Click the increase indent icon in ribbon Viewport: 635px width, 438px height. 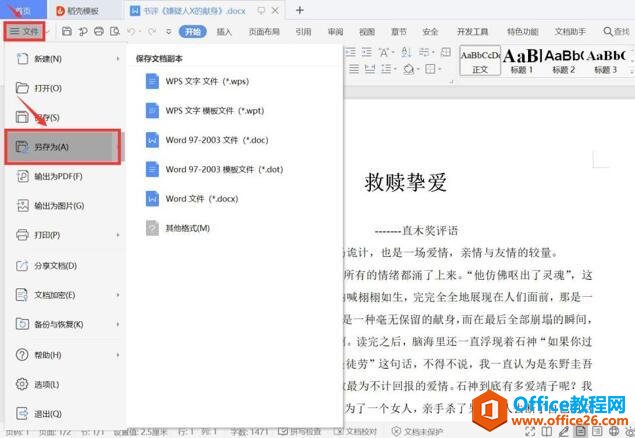click(367, 52)
